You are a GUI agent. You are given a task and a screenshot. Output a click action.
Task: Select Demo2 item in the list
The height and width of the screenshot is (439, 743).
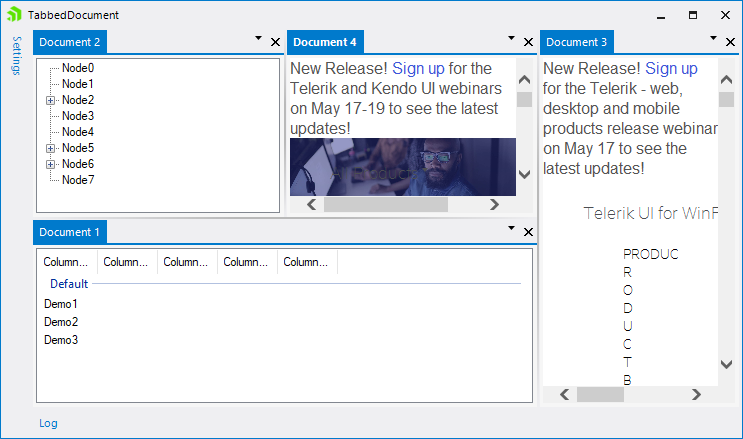point(61,322)
